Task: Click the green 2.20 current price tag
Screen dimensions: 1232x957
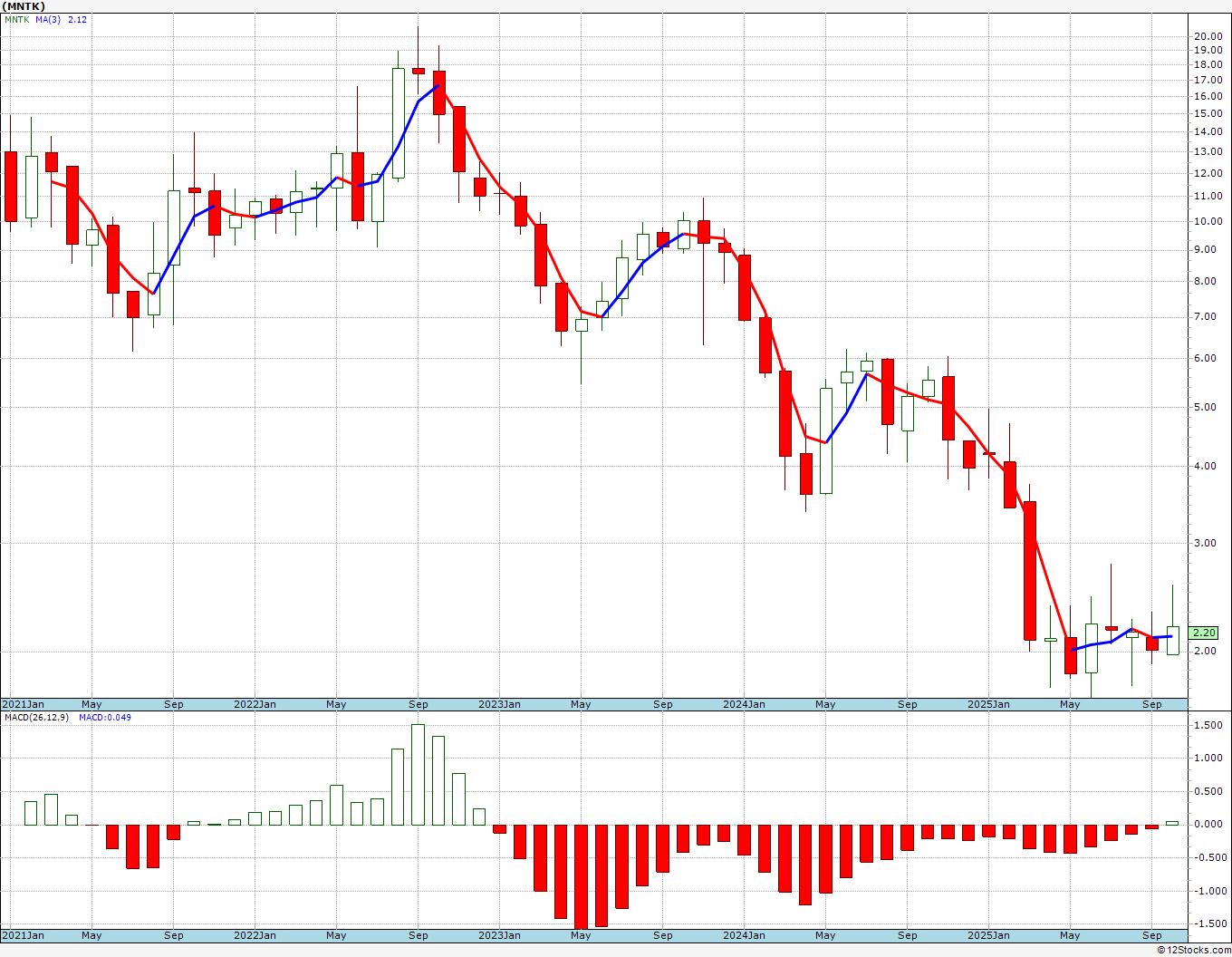Action: (1204, 633)
